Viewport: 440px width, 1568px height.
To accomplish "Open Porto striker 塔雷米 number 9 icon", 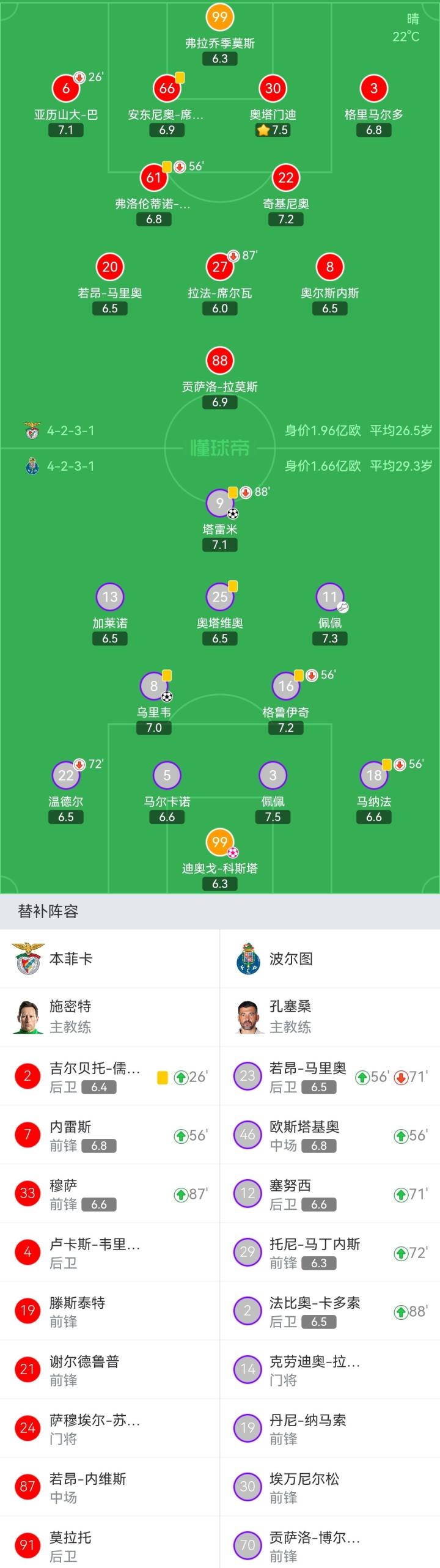I will (x=220, y=503).
